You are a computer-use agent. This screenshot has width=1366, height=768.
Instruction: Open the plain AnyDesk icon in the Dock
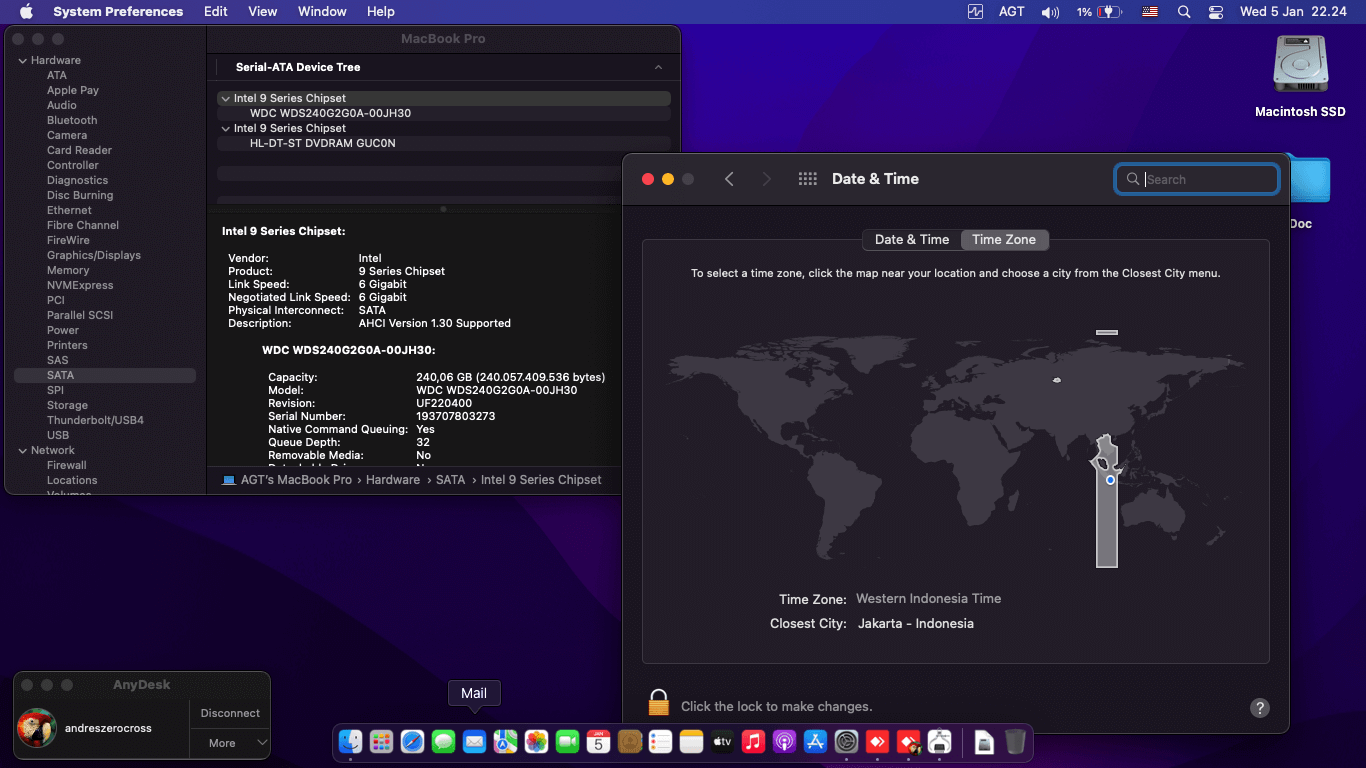(x=877, y=741)
